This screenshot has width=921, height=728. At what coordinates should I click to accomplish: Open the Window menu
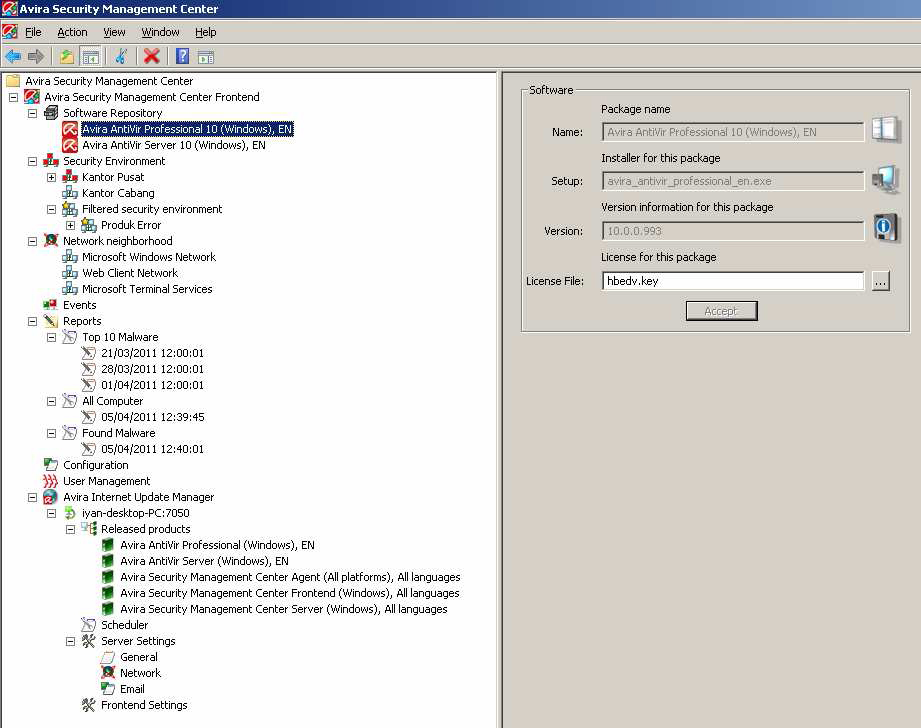pyautogui.click(x=160, y=32)
